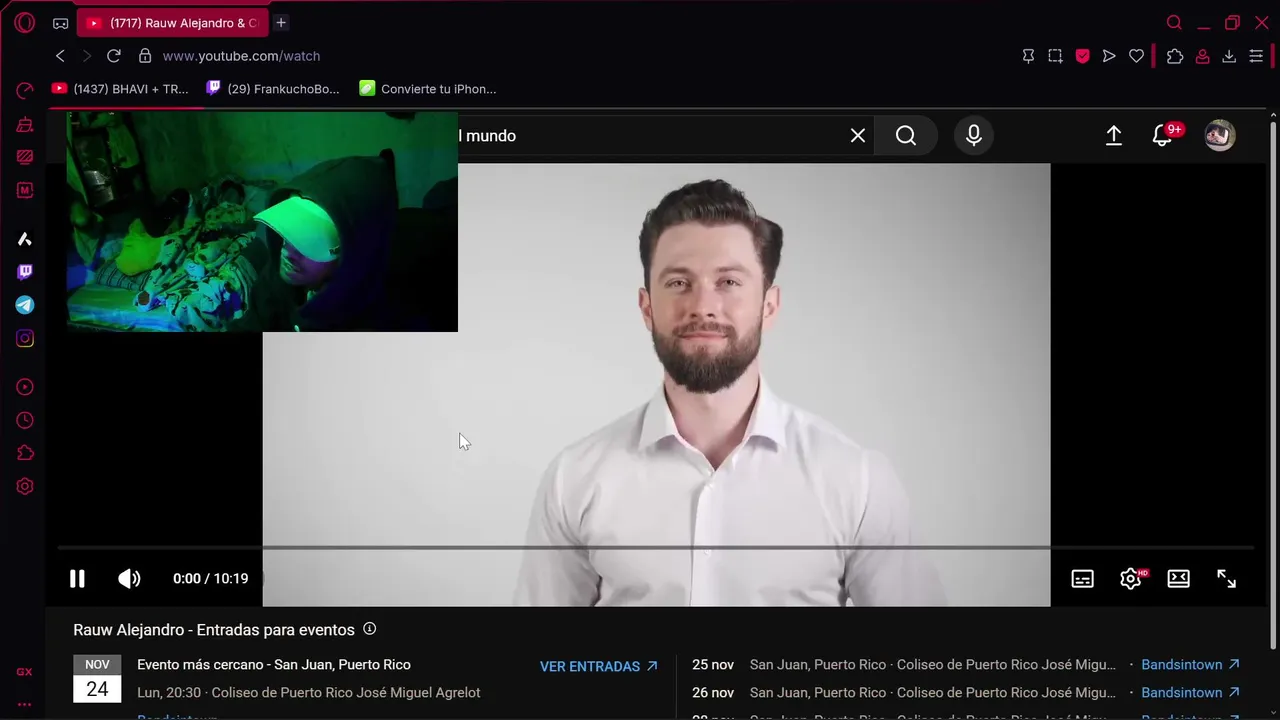This screenshot has height=720, width=1280.
Task: Click the address bar URL
Action: (241, 56)
